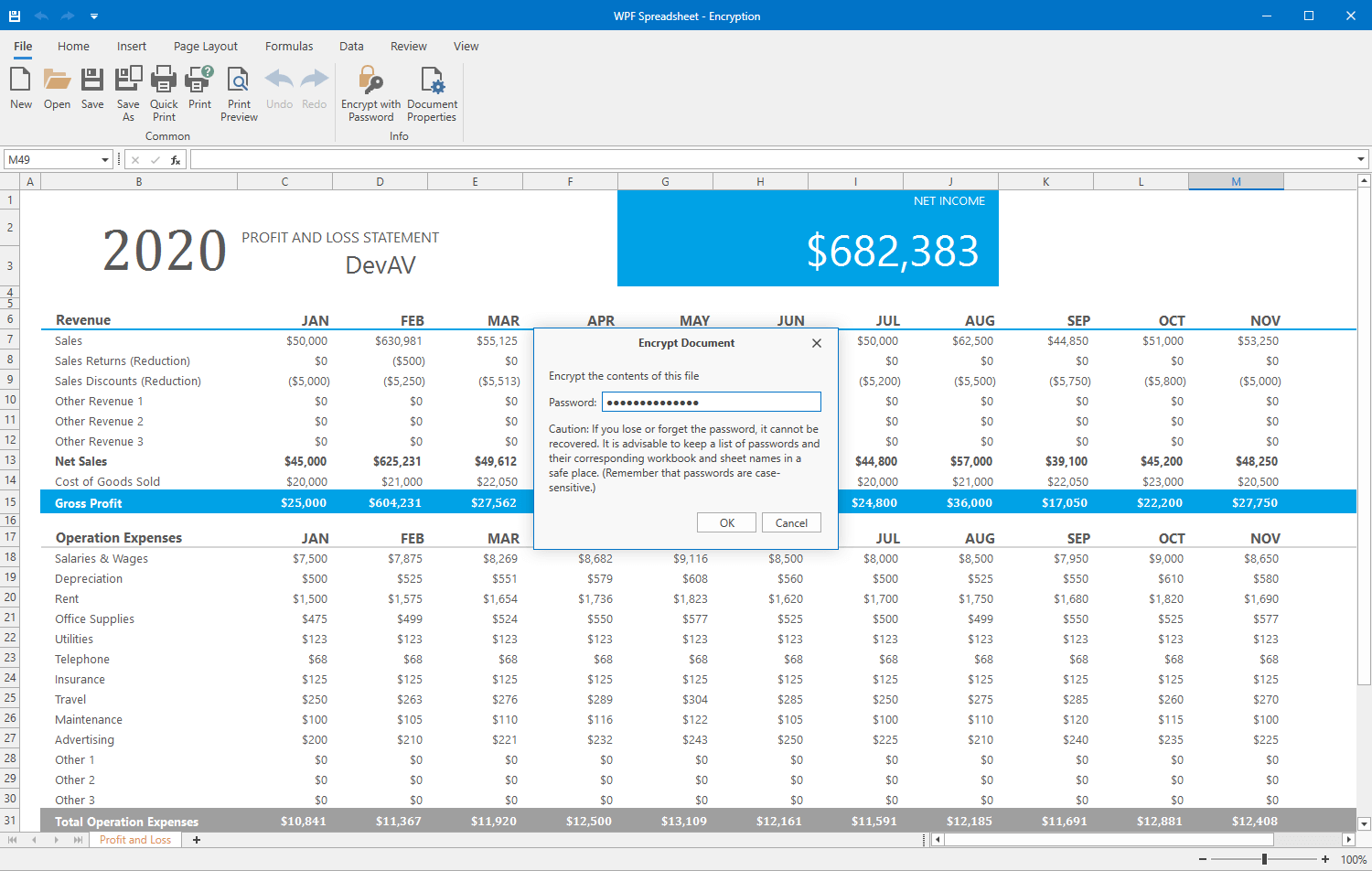Click the Password input field
This screenshot has width=1372, height=871.
tap(711, 403)
